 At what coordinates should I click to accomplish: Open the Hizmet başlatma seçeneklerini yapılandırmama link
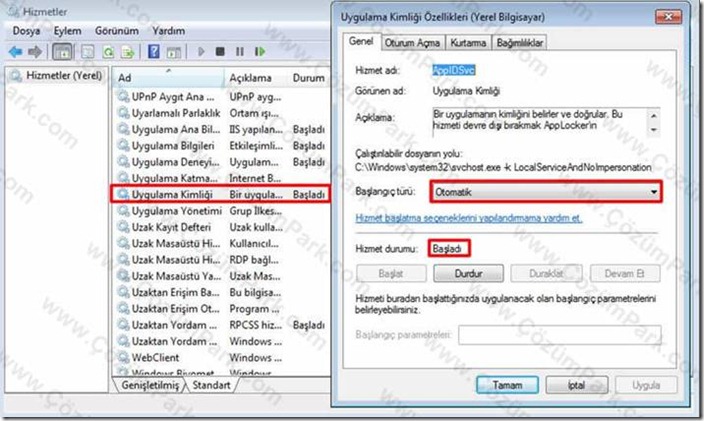469,218
